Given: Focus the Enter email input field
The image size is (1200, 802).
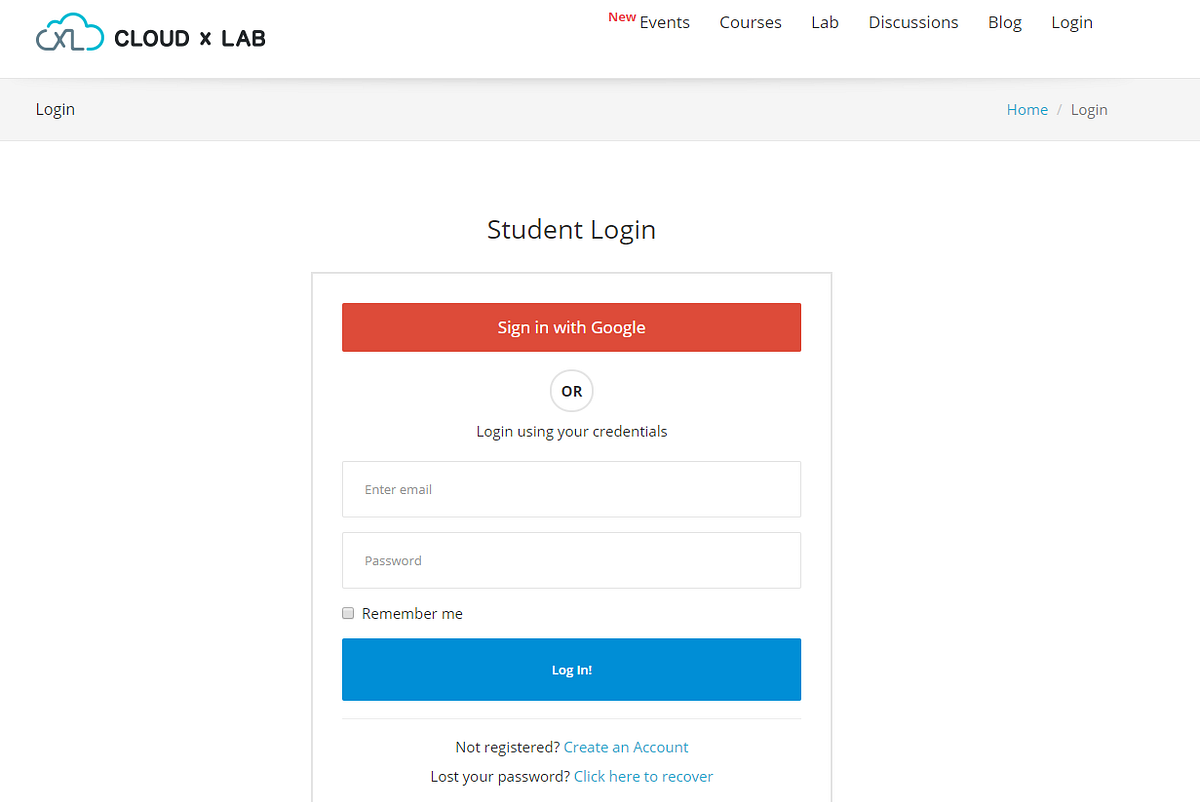Looking at the screenshot, I should click(571, 489).
